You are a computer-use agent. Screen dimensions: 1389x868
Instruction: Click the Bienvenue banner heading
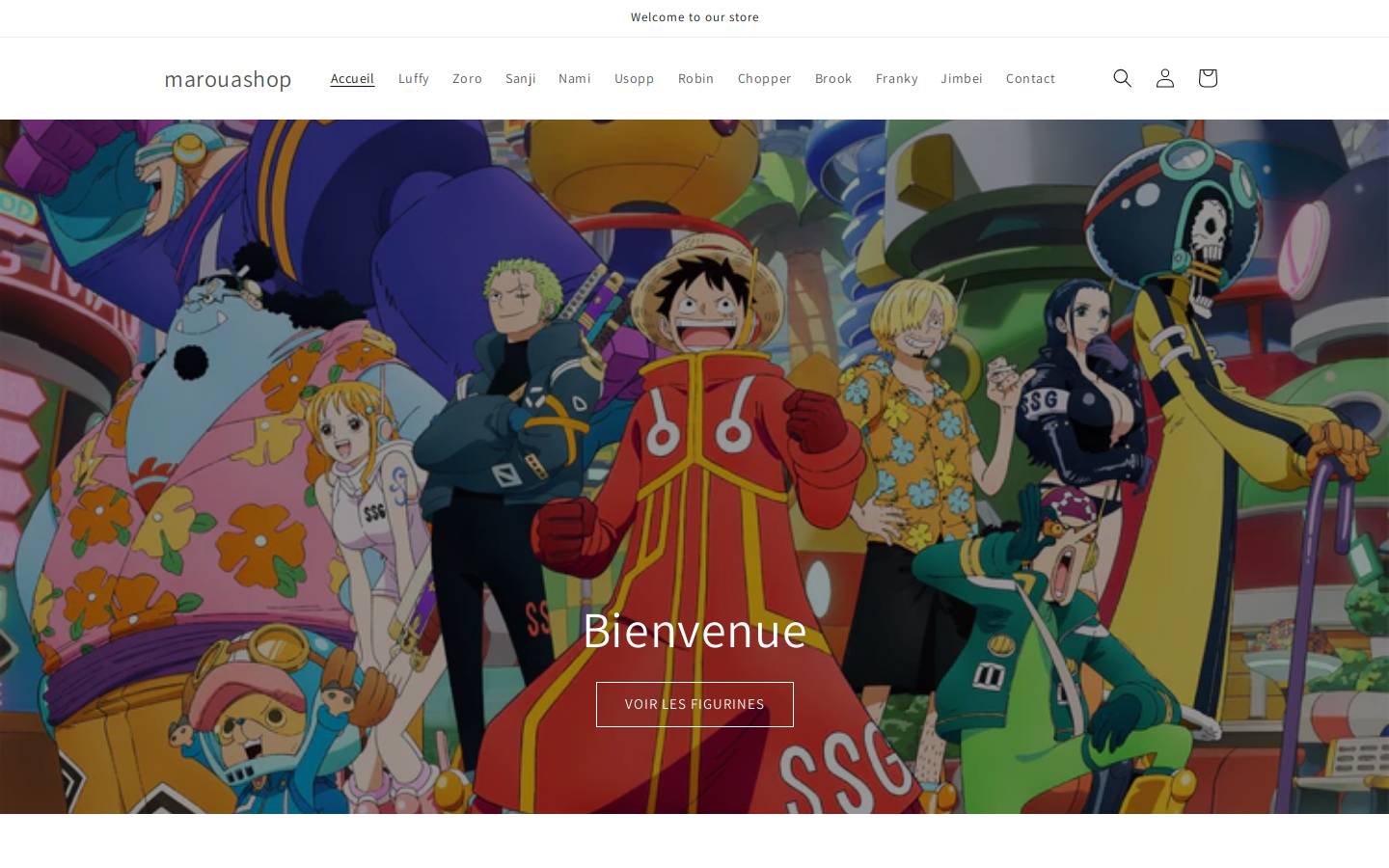click(694, 630)
